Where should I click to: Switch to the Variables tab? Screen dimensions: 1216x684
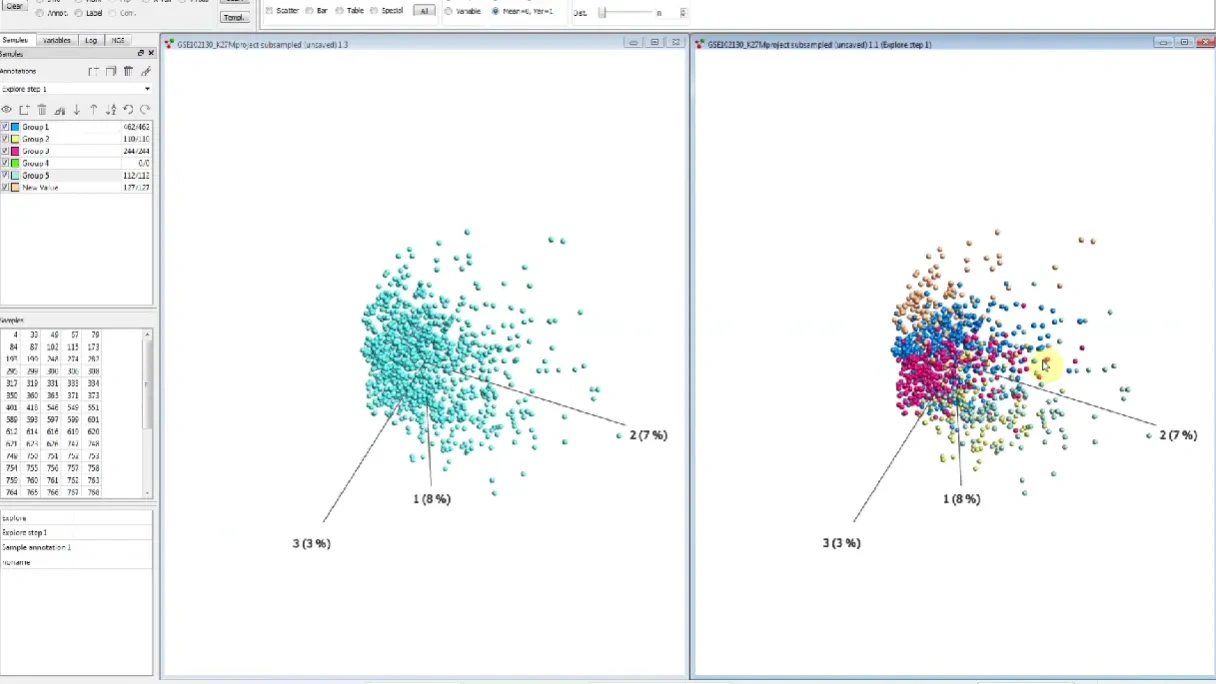click(56, 40)
